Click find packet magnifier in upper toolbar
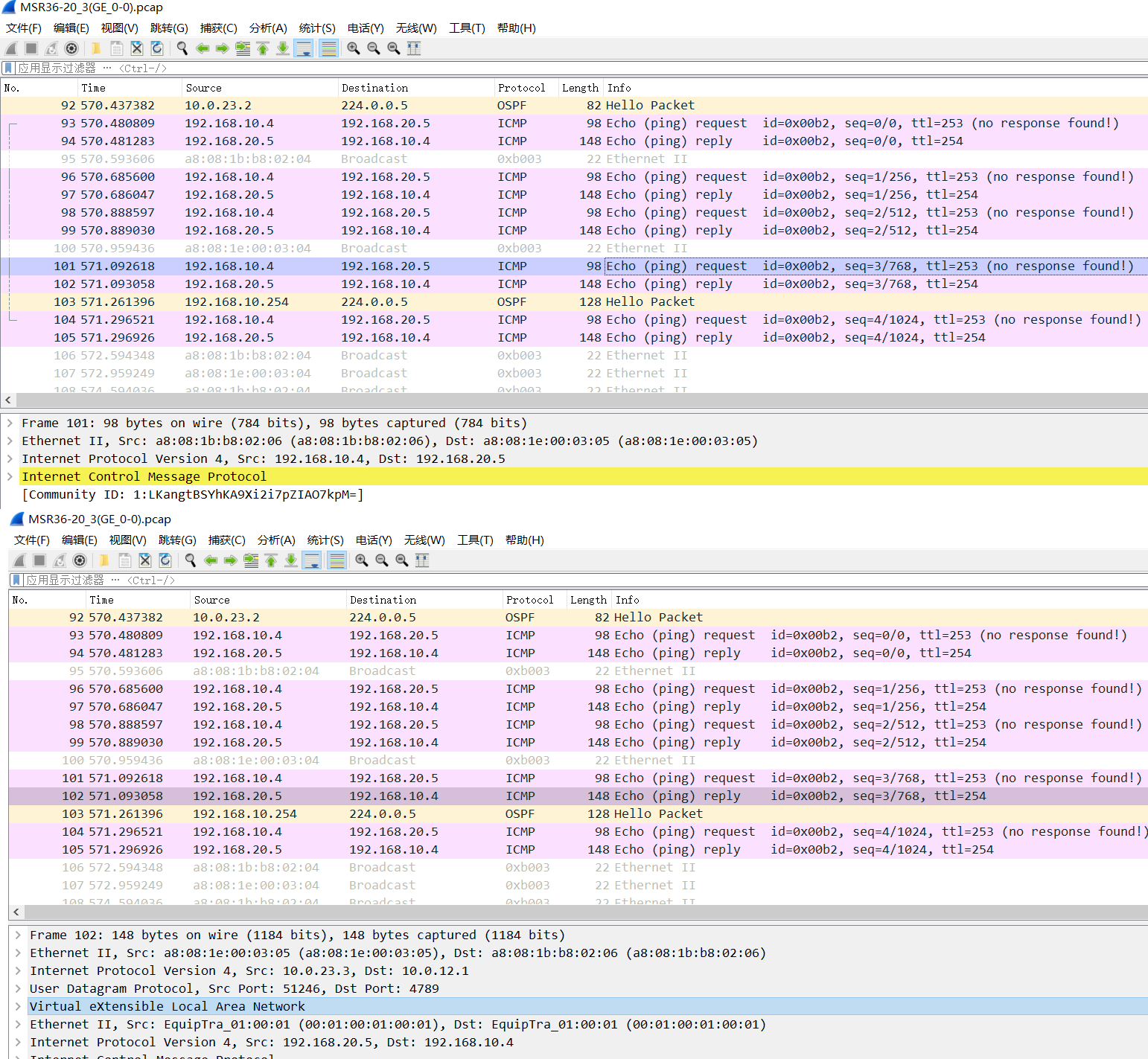Screen dimensions: 1148x1059 [x=182, y=48]
